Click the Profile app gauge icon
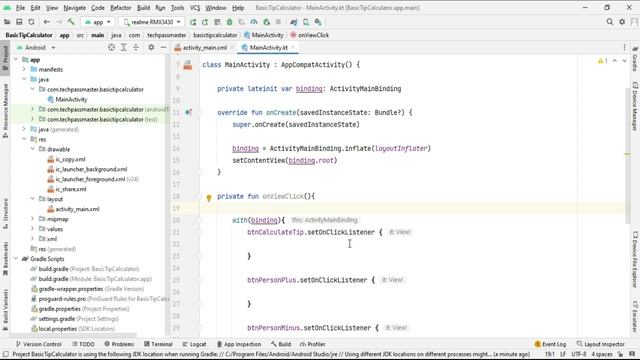 tap(254, 22)
